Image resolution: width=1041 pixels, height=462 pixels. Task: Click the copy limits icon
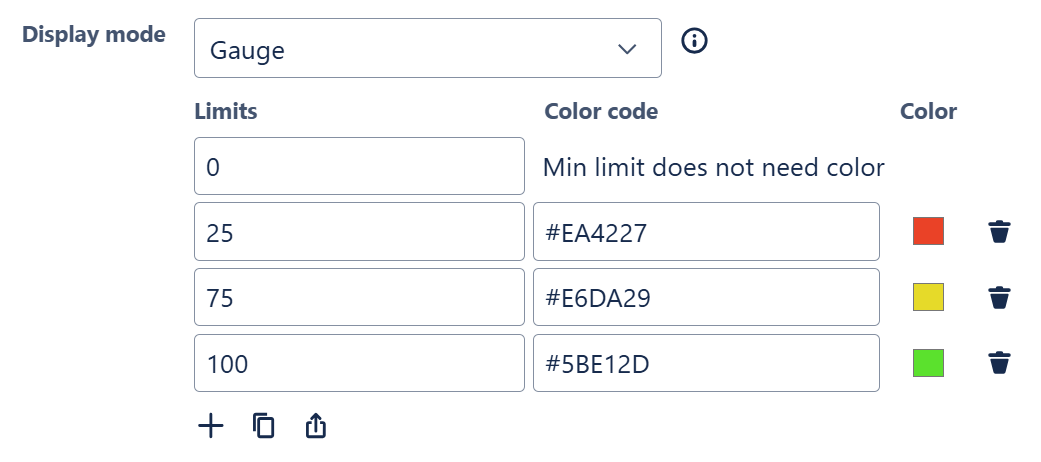click(x=263, y=426)
